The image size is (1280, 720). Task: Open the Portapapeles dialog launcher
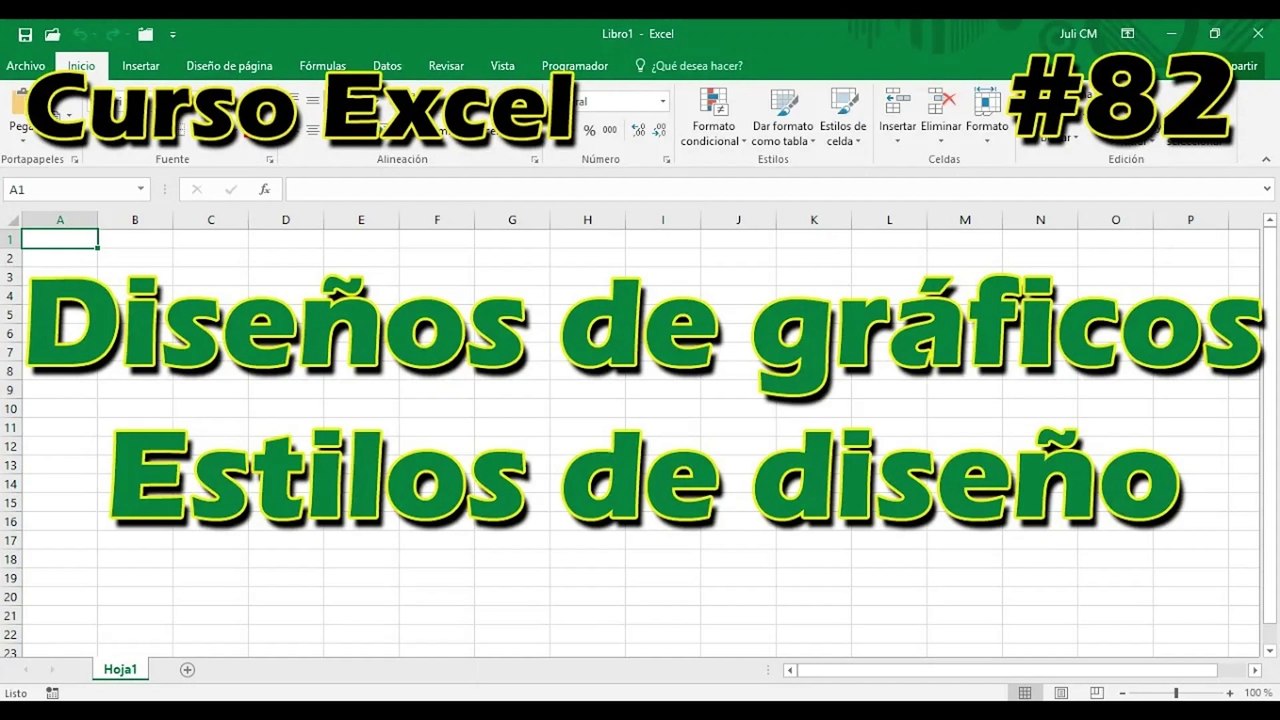(75, 159)
